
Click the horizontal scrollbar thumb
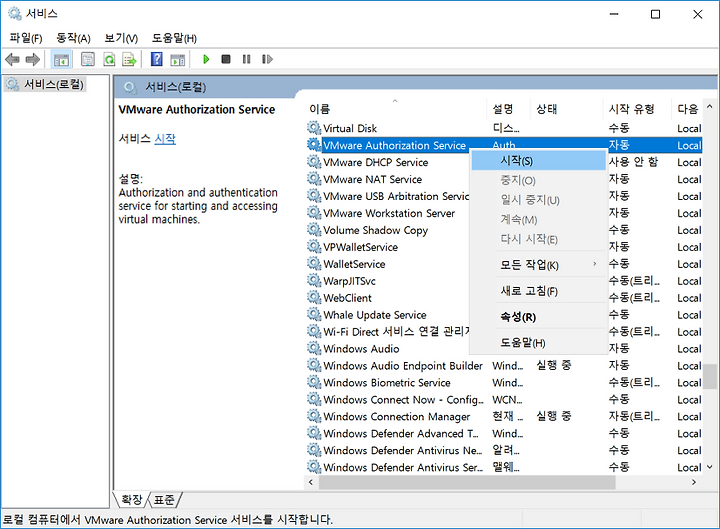[x=467, y=482]
